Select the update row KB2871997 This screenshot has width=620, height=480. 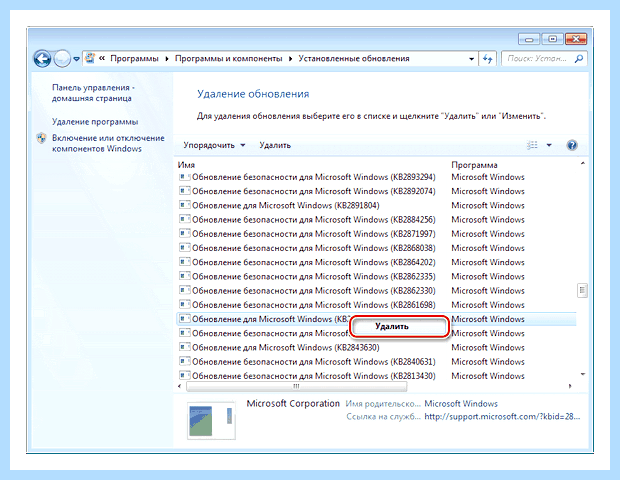(376, 234)
